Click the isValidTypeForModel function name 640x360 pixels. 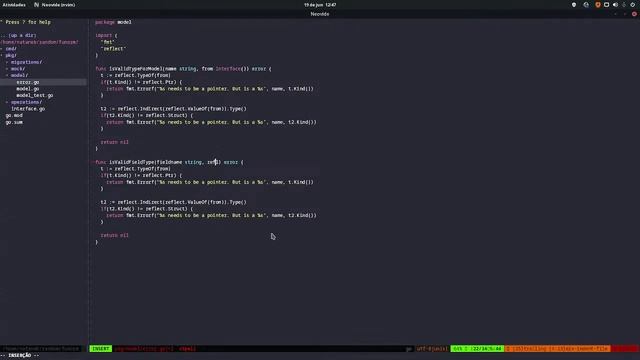(136, 69)
